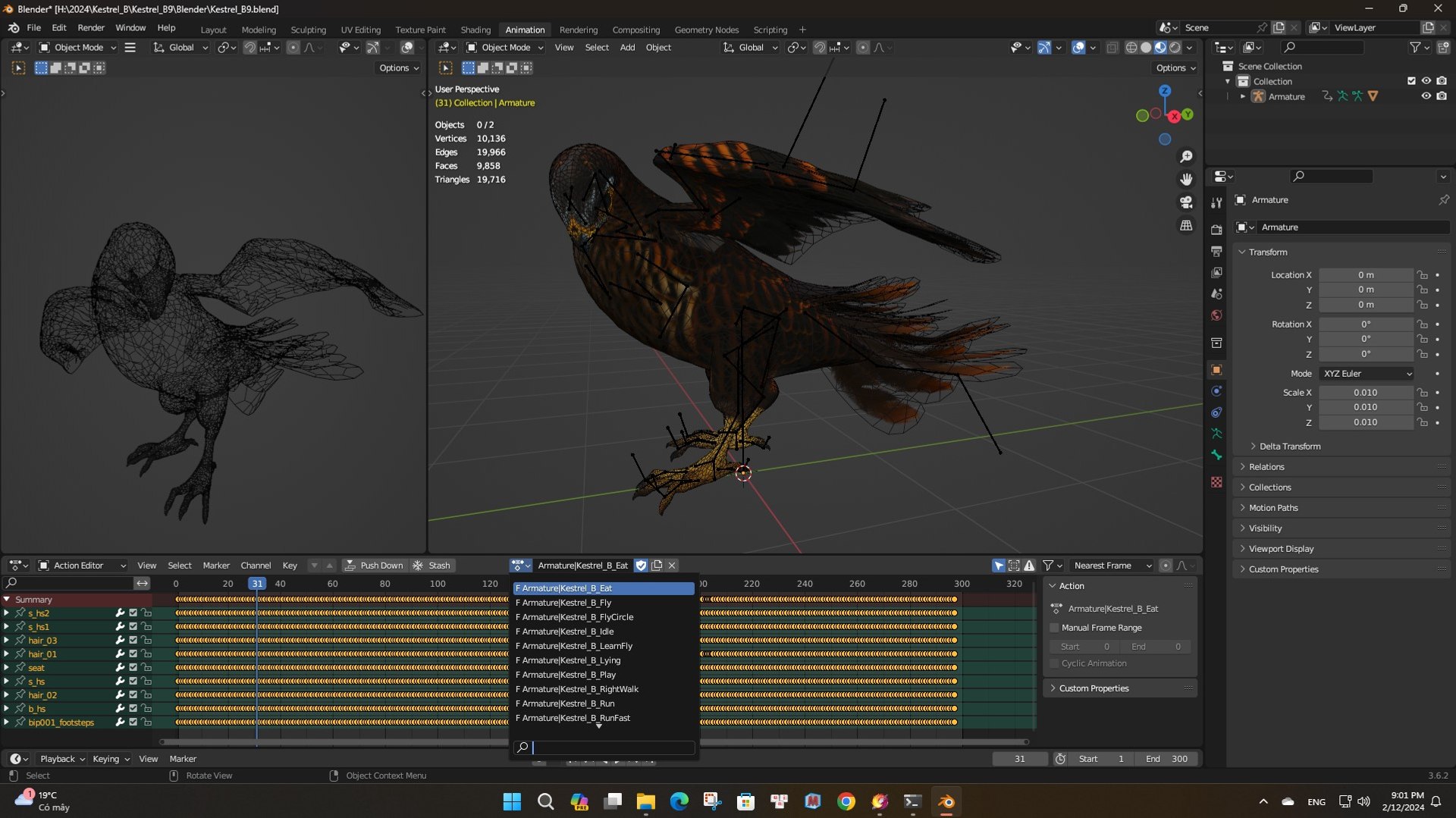Click the action search field in the dropdown
The height and width of the screenshot is (818, 1456).
(604, 747)
